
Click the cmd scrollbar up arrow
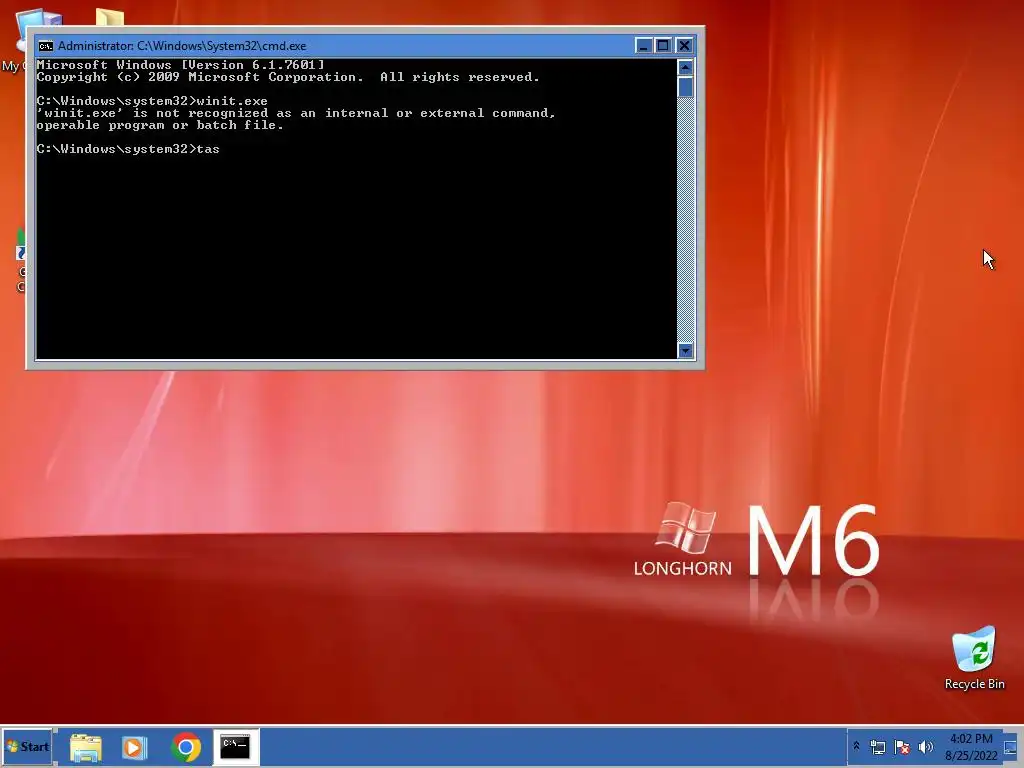pos(685,67)
